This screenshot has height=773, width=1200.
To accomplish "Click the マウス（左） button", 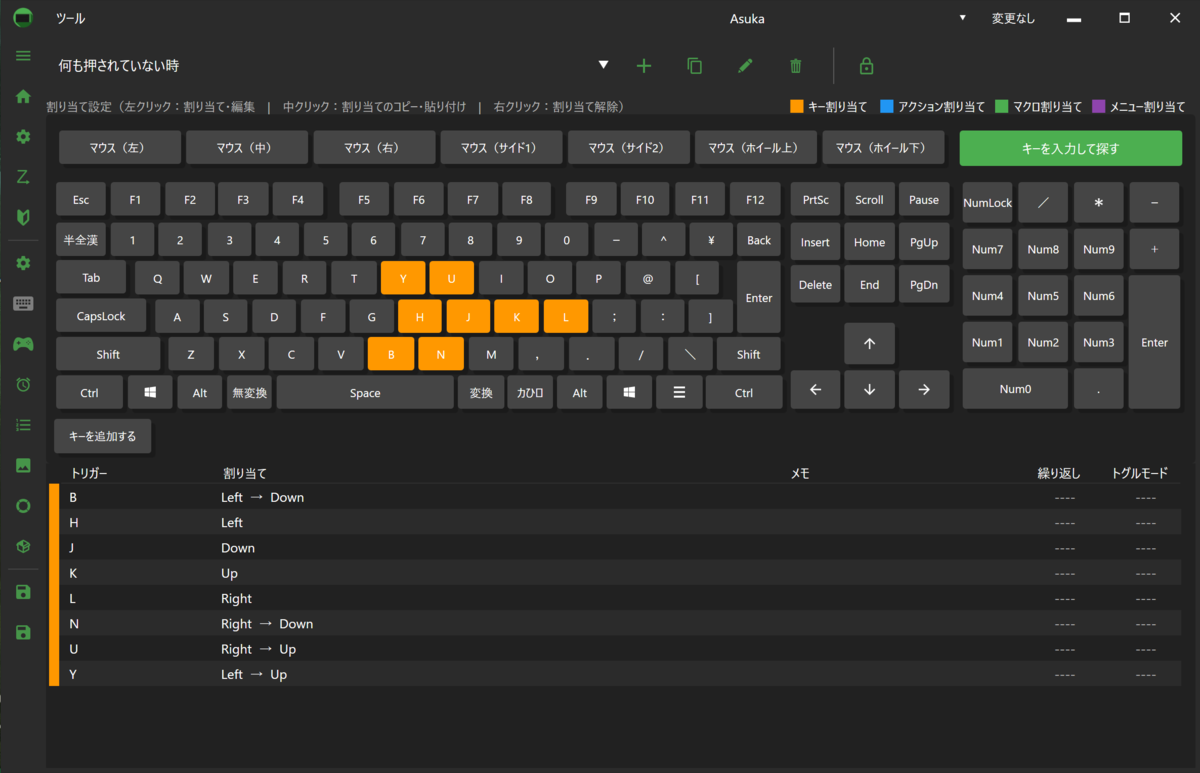I will point(120,147).
